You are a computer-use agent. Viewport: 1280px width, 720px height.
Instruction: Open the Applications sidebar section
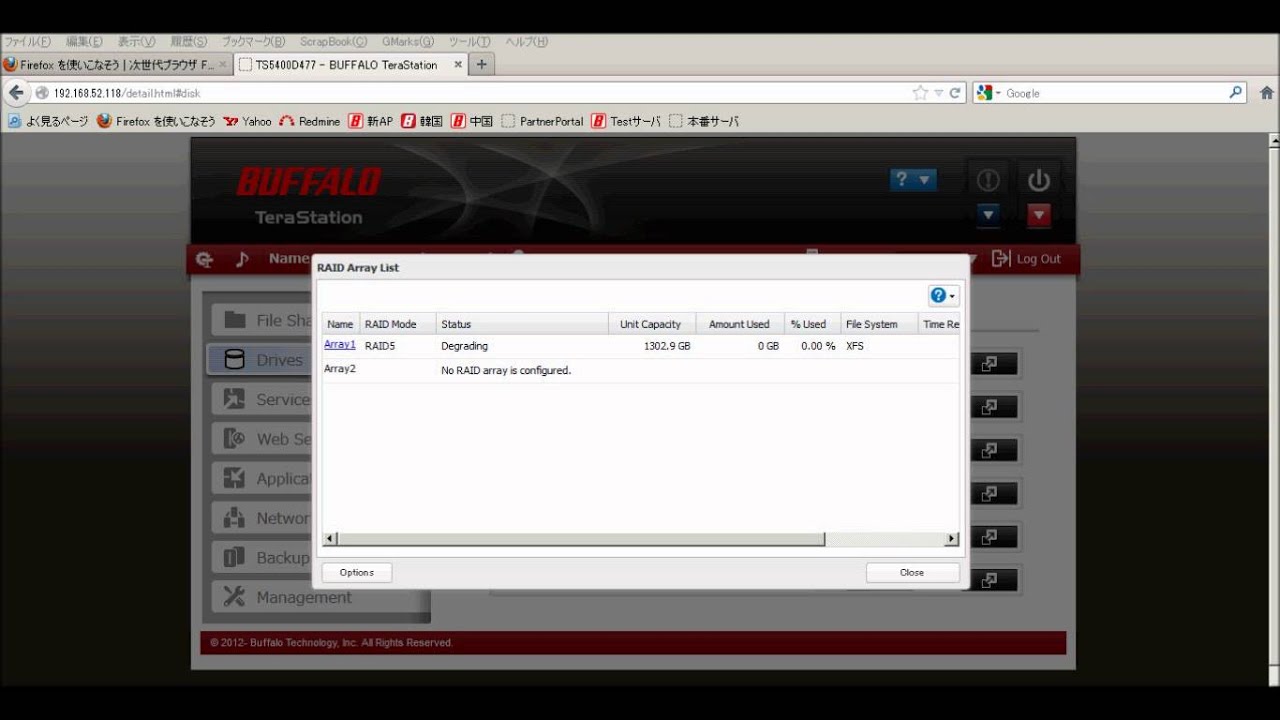[x=262, y=478]
